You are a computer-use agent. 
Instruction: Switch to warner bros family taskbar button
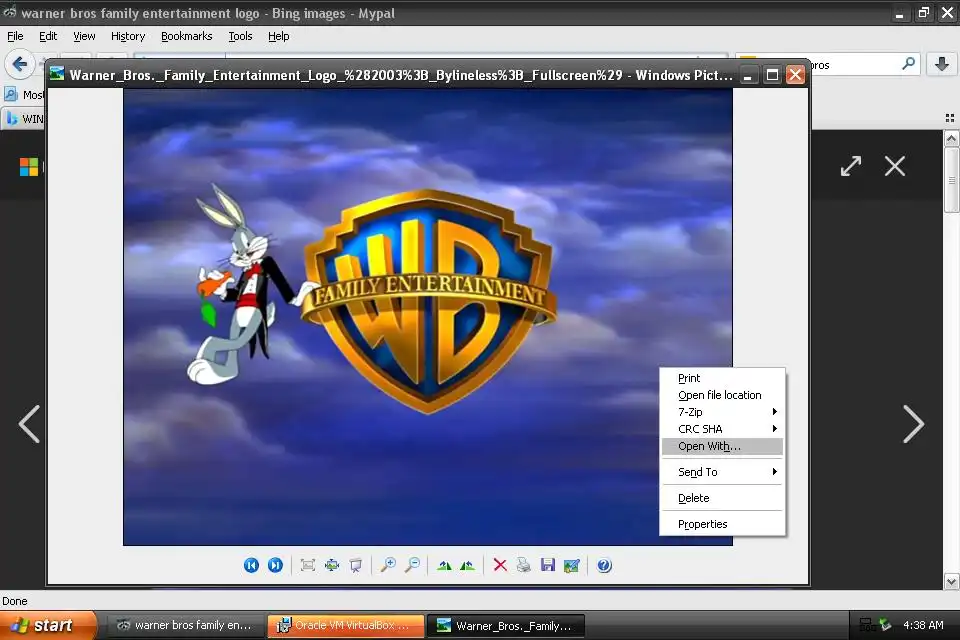pos(185,625)
